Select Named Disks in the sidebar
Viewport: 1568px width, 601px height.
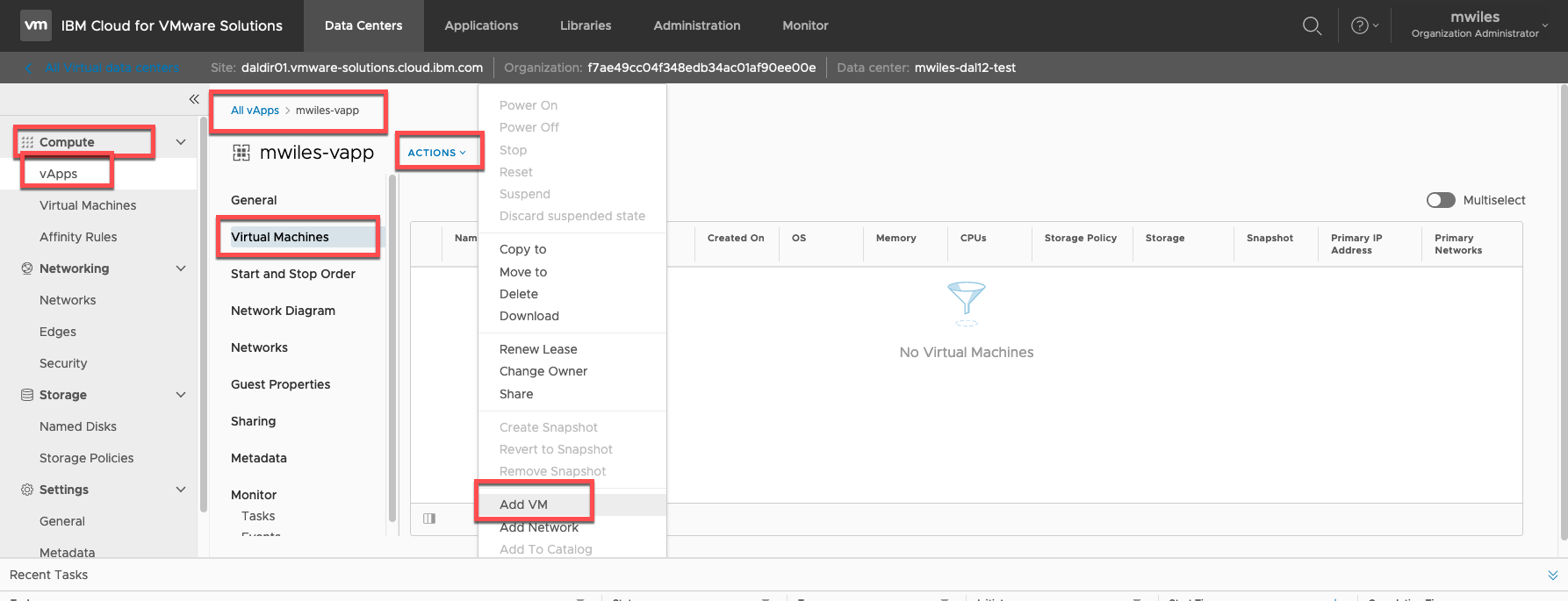78,426
